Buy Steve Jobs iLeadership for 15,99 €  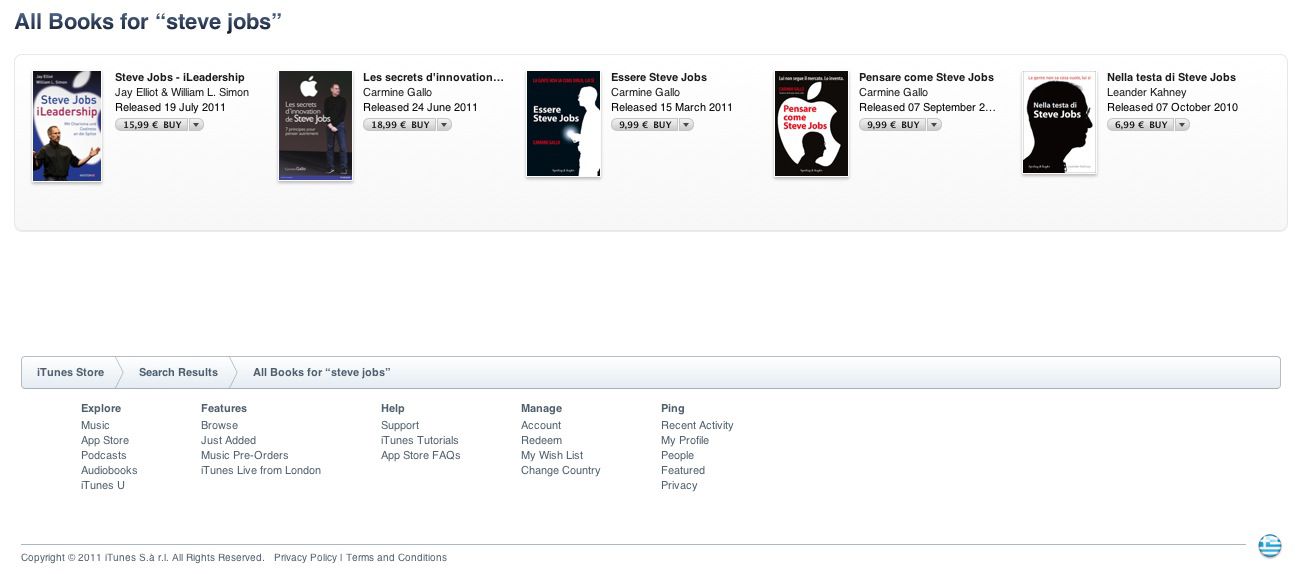pos(151,125)
